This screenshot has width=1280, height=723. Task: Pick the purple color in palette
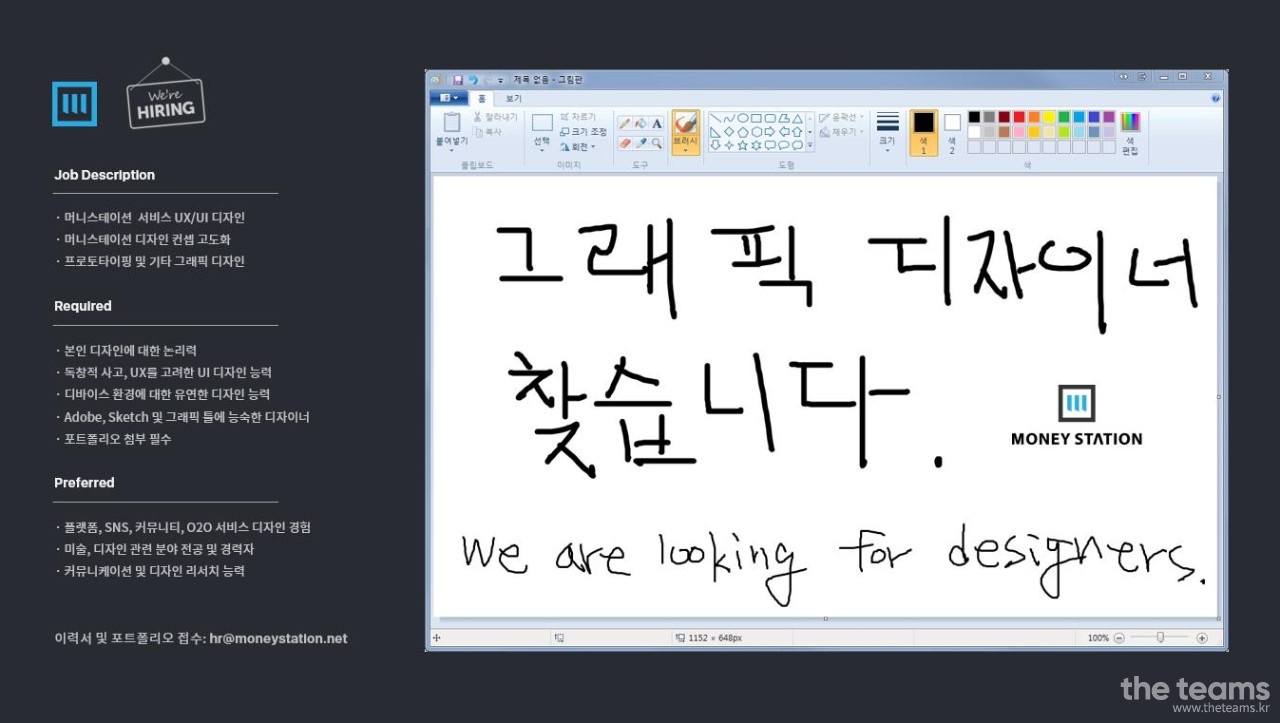(x=1109, y=117)
